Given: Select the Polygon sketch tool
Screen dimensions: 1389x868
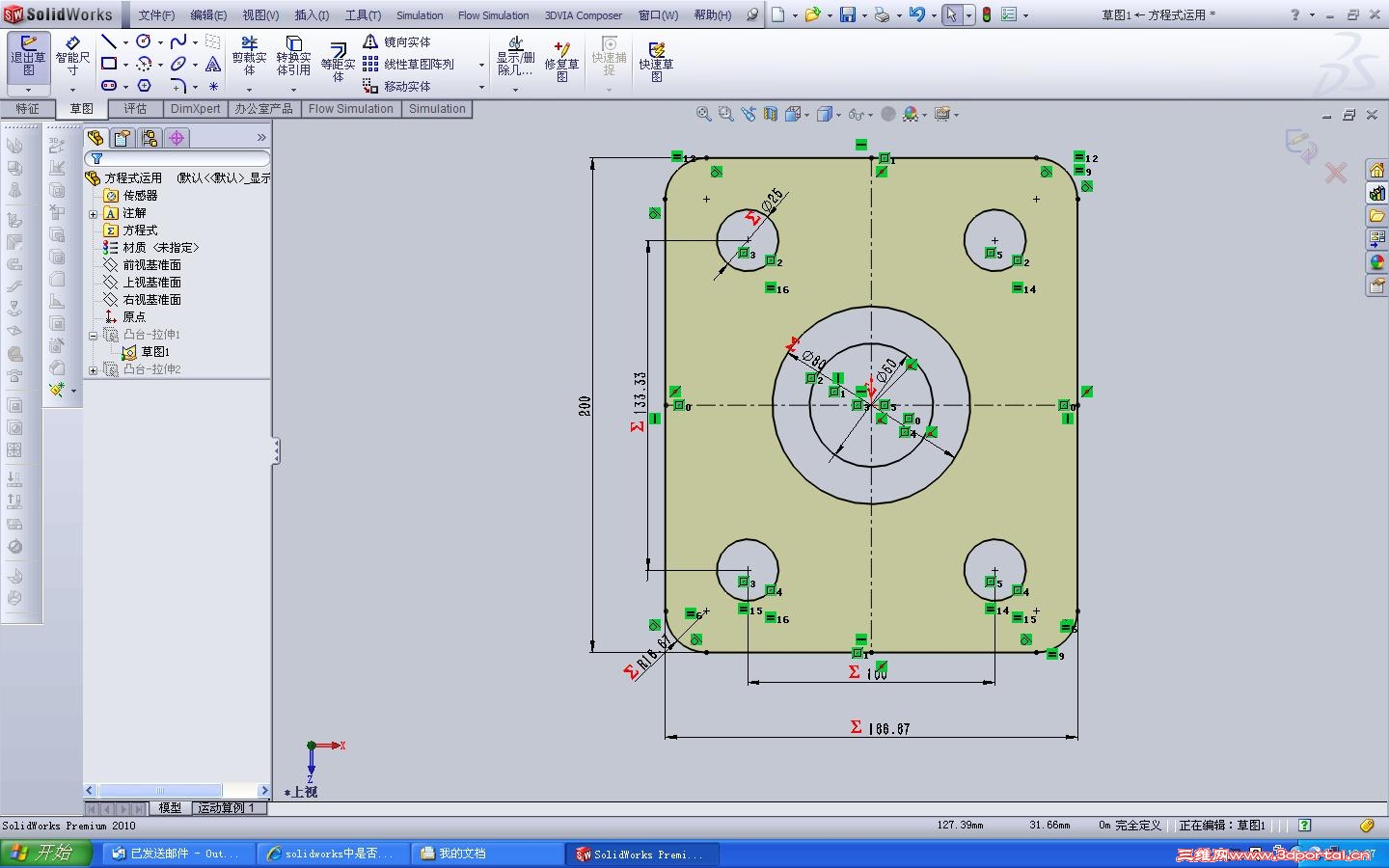Looking at the screenshot, I should click(144, 86).
